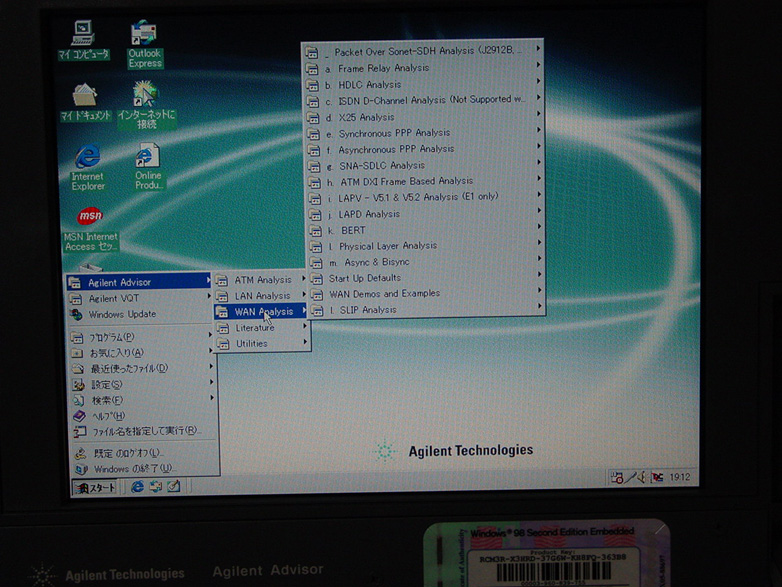Open the Asynchronous PPP Analysis entry
This screenshot has height=587, width=782.
pos(424,149)
